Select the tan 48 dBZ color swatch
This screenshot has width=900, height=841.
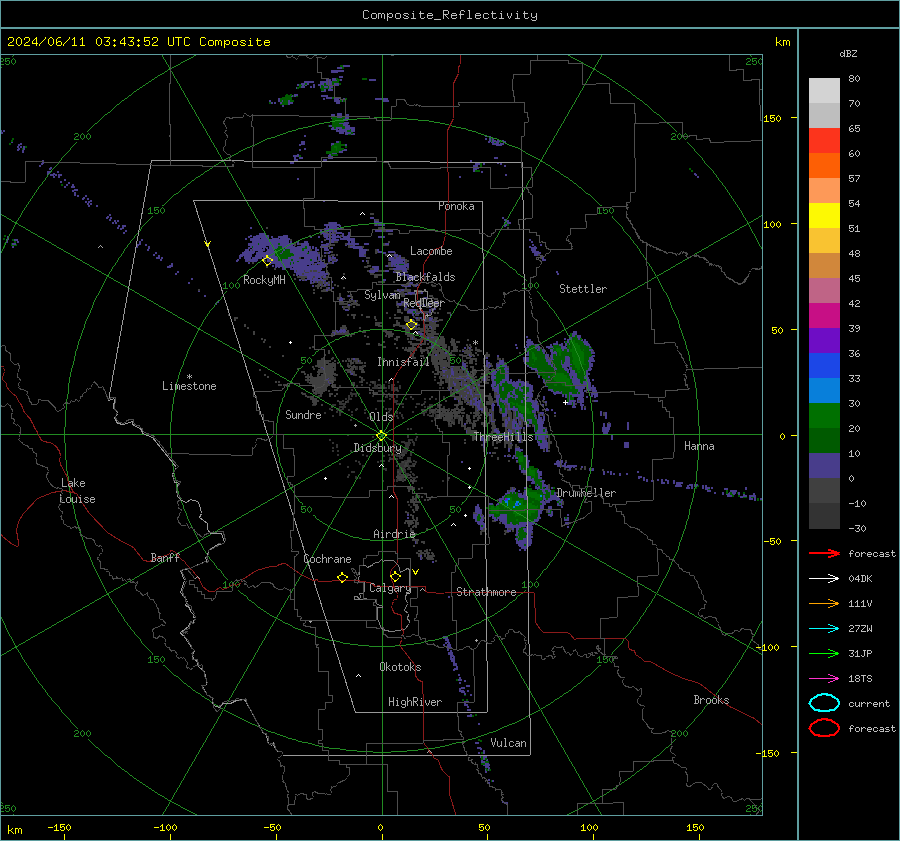pos(824,266)
